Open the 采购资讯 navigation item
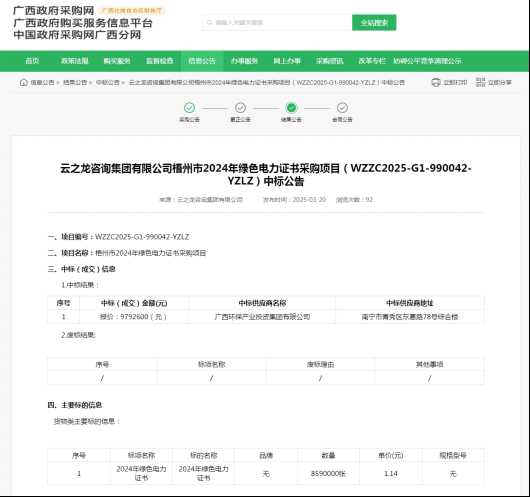This screenshot has height=497, width=530. [x=330, y=61]
